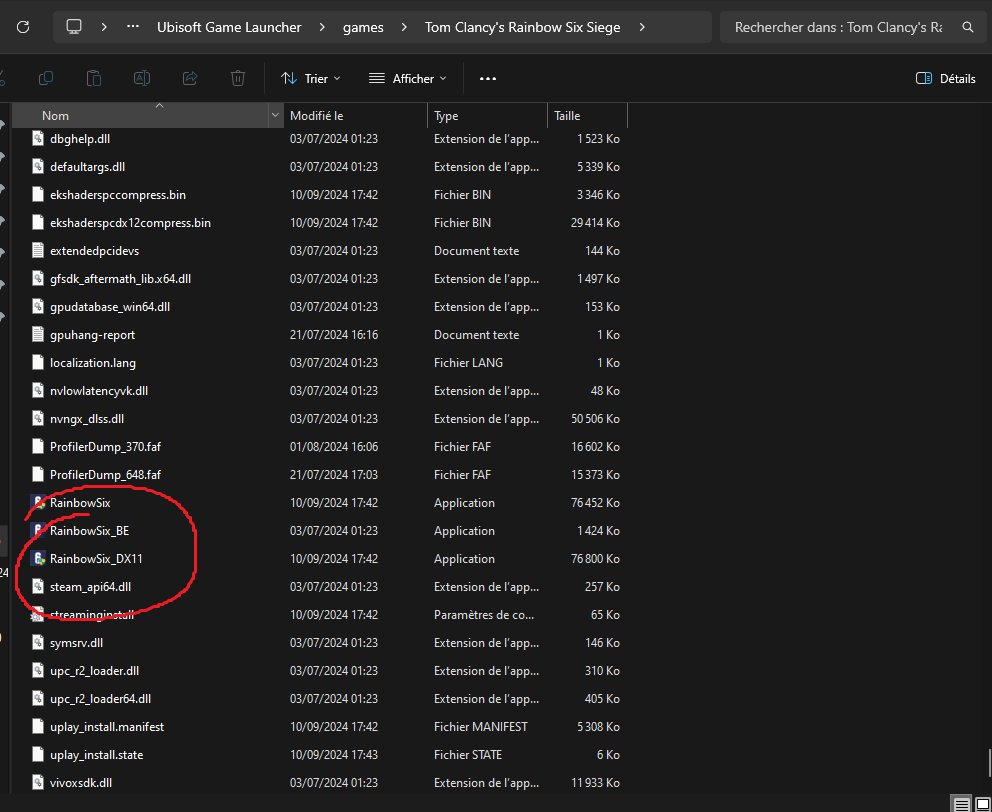
Task: Select vivoxsdk.dll file name
Action: [81, 783]
